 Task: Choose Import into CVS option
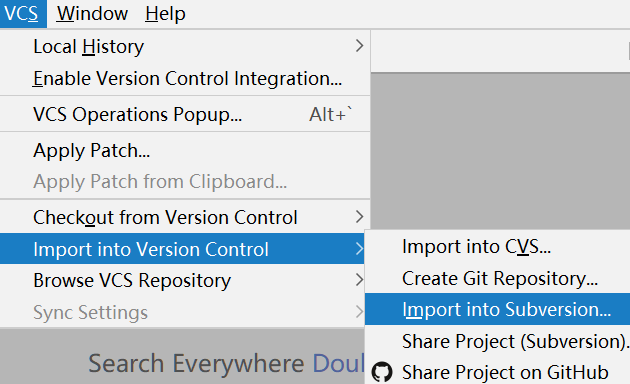[497, 246]
